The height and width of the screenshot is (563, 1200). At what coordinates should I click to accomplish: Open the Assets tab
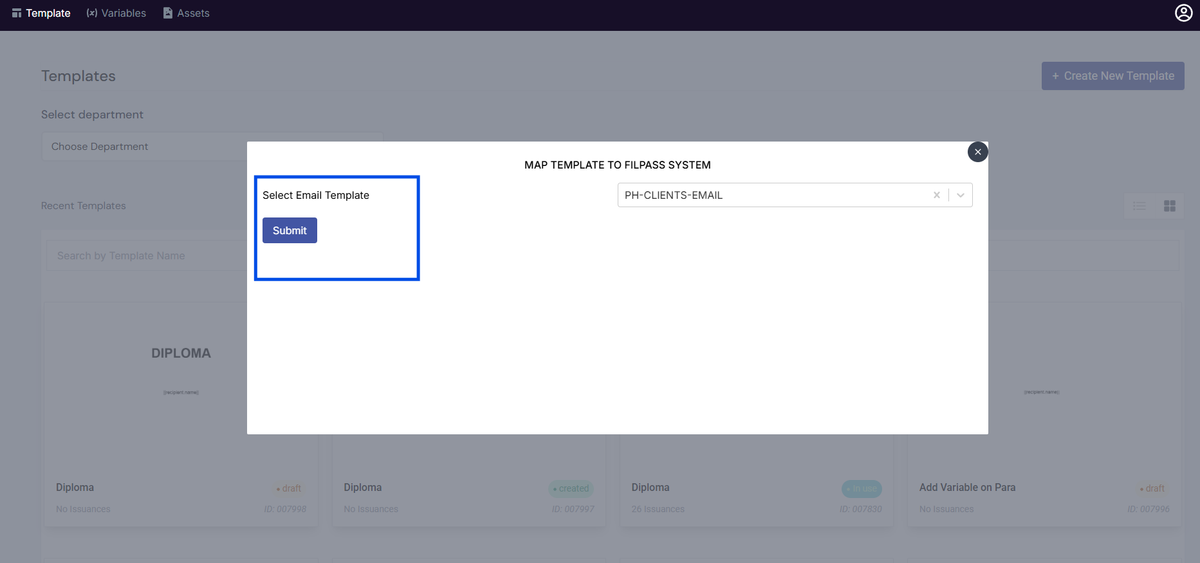[x=186, y=13]
